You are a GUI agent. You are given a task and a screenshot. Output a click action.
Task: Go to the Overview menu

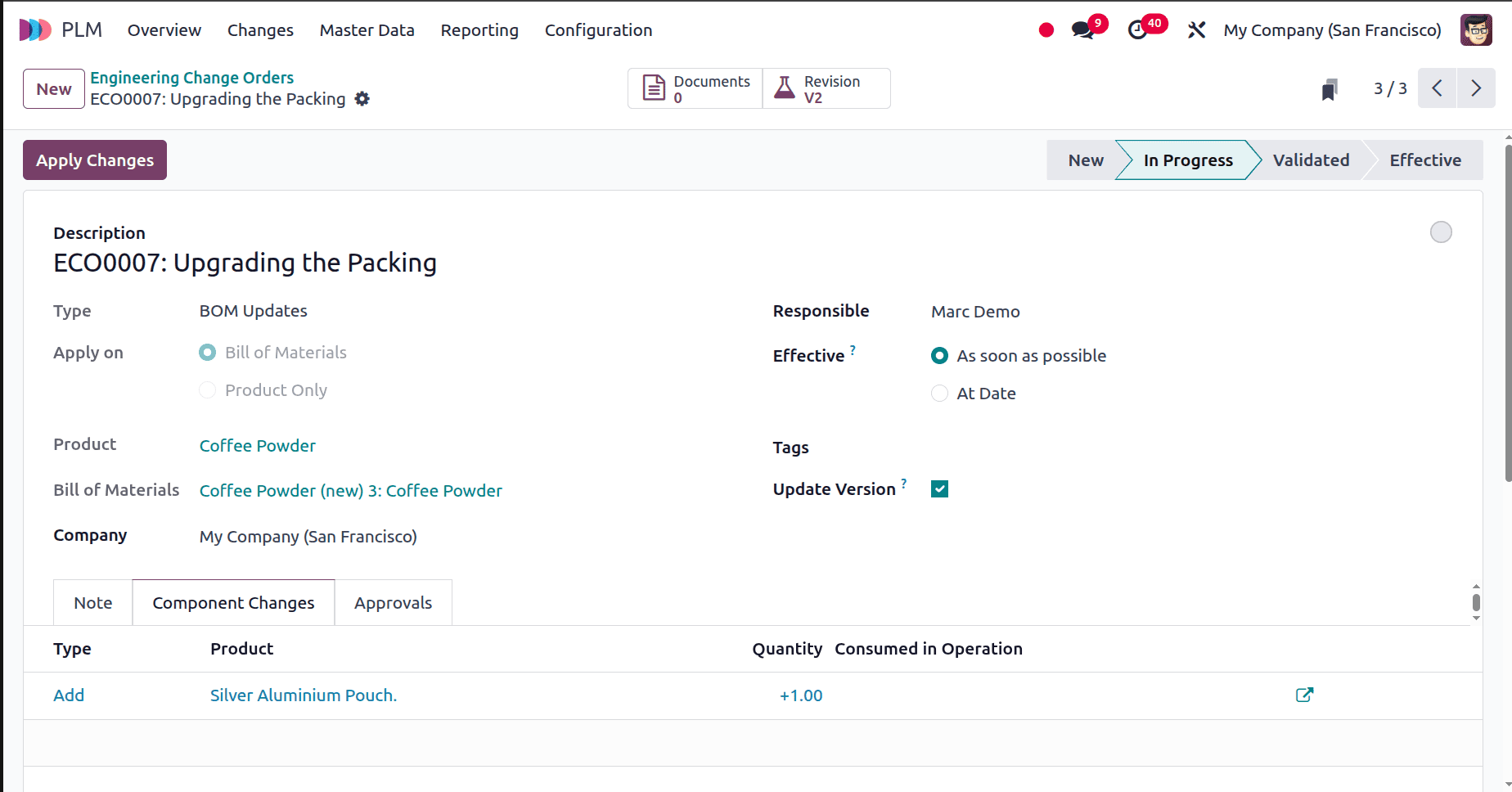pyautogui.click(x=164, y=30)
